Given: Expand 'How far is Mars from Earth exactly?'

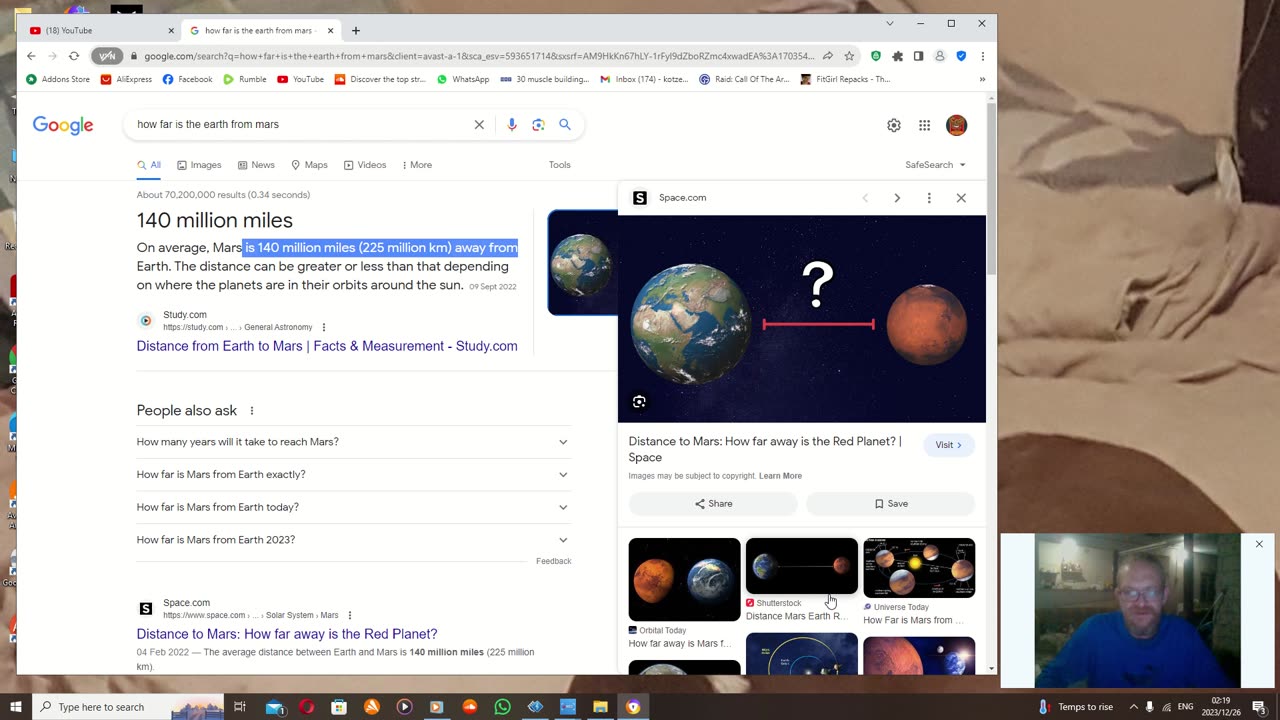Looking at the screenshot, I should (354, 475).
